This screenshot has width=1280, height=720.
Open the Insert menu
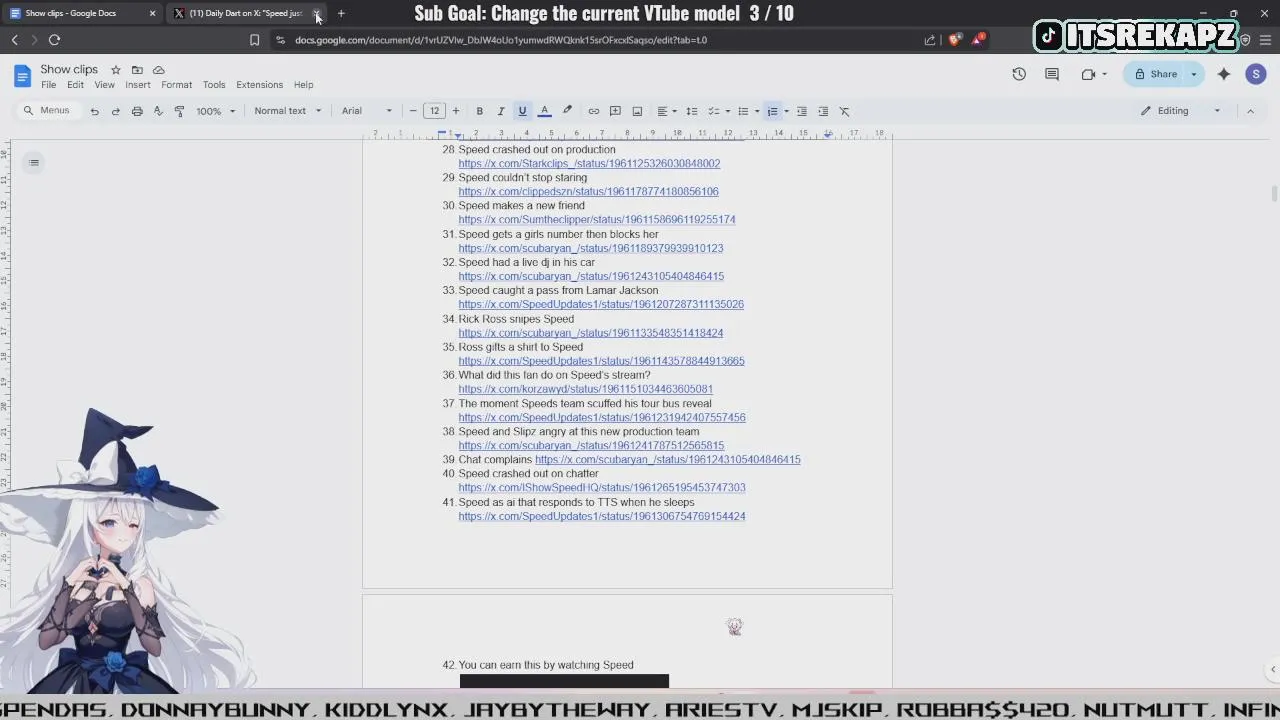tap(138, 85)
